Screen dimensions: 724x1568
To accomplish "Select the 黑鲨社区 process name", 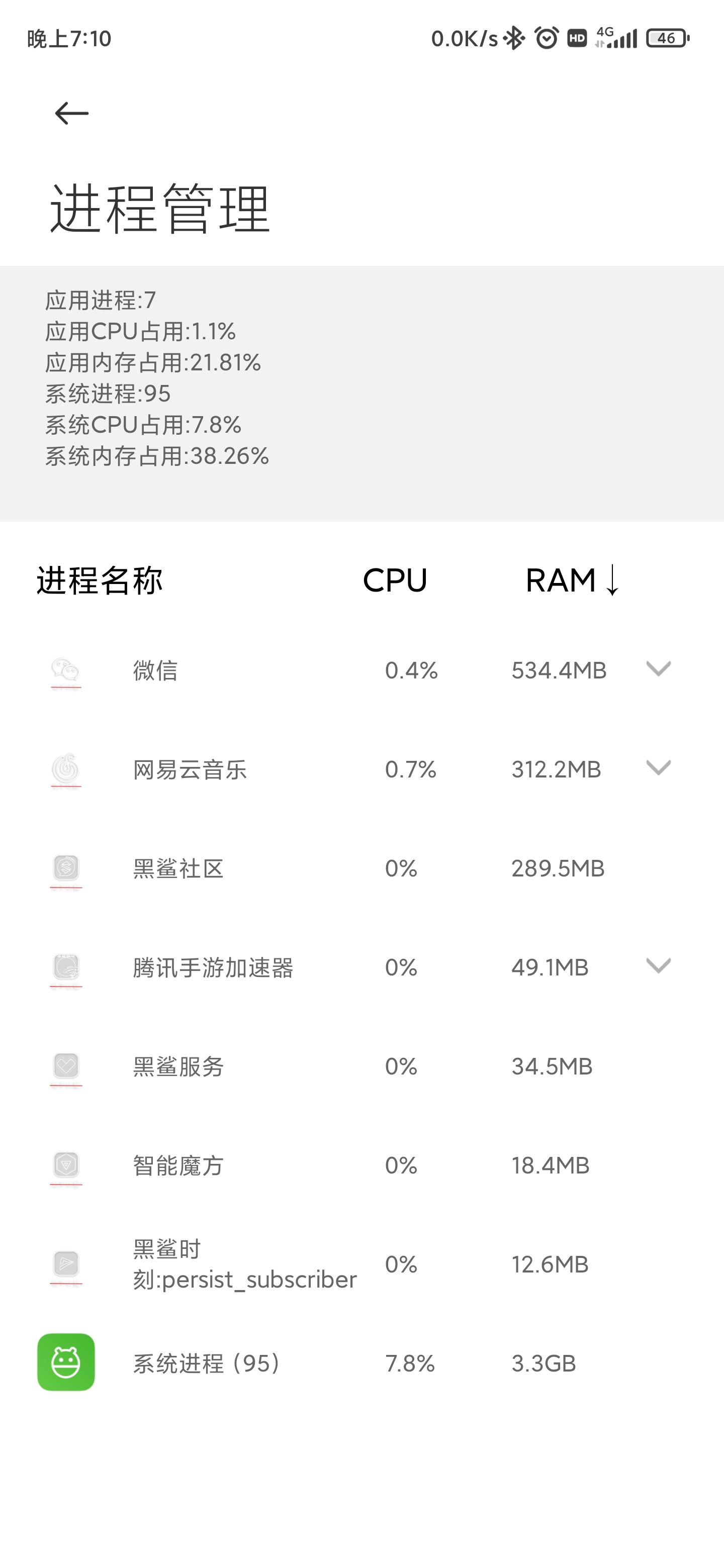I will 178,868.
